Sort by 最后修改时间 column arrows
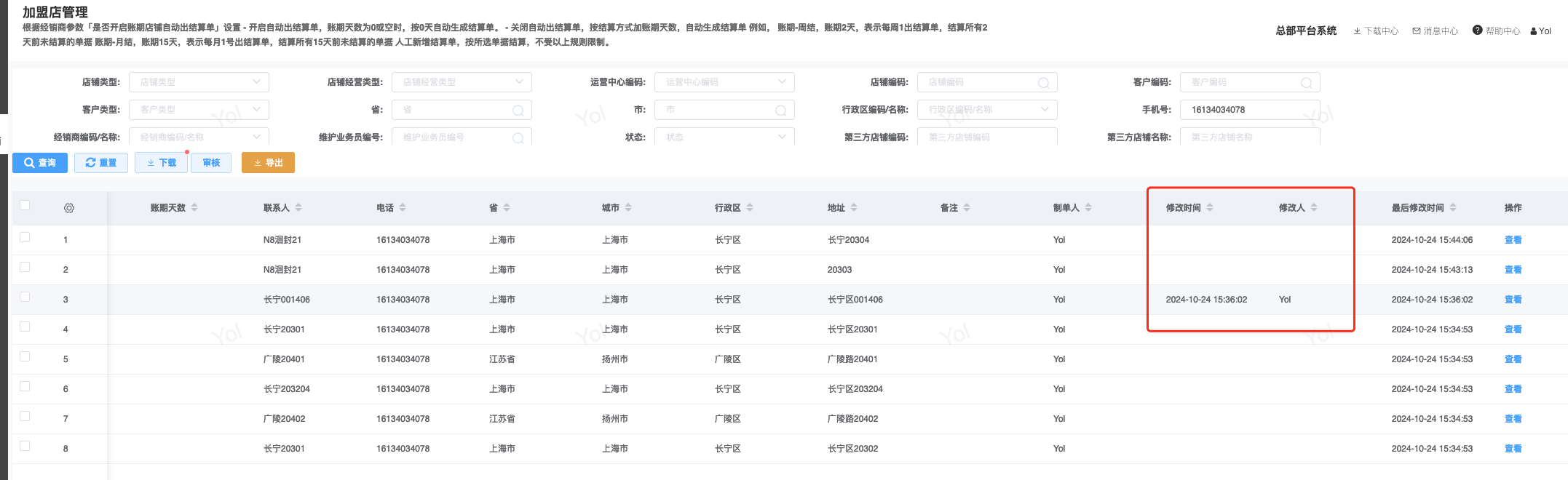 1453,208
